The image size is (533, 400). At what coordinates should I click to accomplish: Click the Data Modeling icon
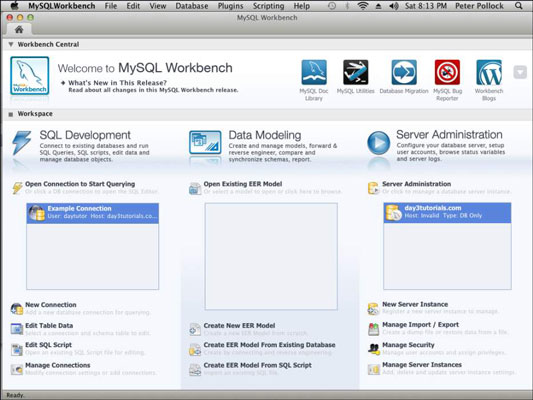(205, 142)
